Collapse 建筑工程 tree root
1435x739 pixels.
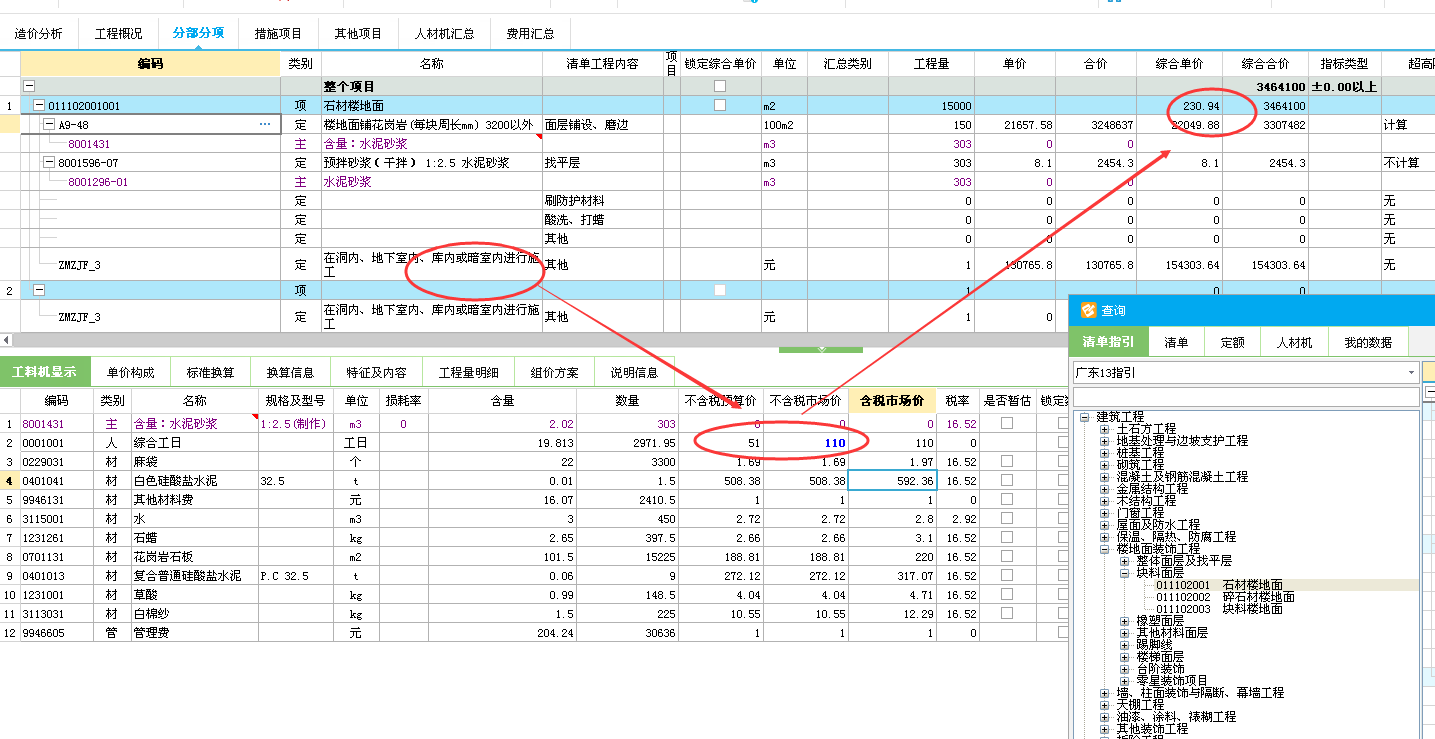1085,417
